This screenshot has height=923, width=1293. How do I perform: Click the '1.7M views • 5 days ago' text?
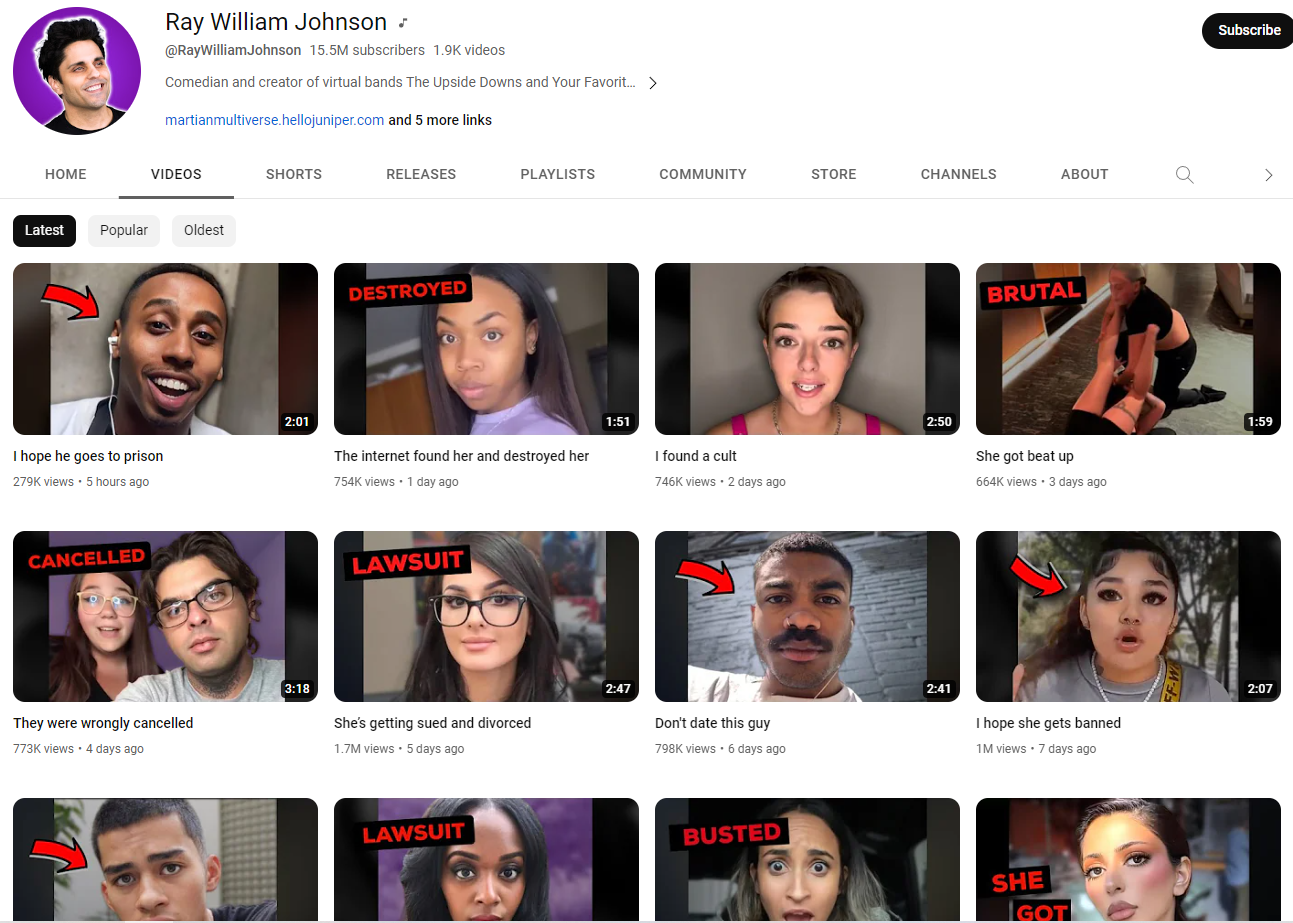click(x=399, y=749)
